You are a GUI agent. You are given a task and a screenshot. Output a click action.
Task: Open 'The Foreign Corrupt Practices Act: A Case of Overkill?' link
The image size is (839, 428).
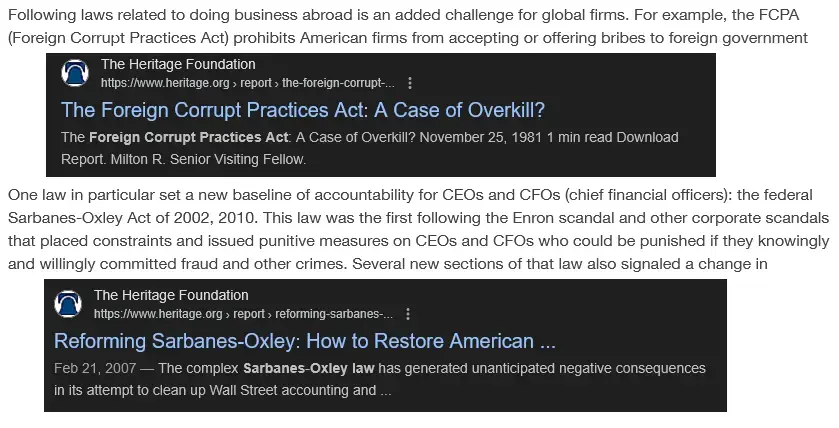303,110
